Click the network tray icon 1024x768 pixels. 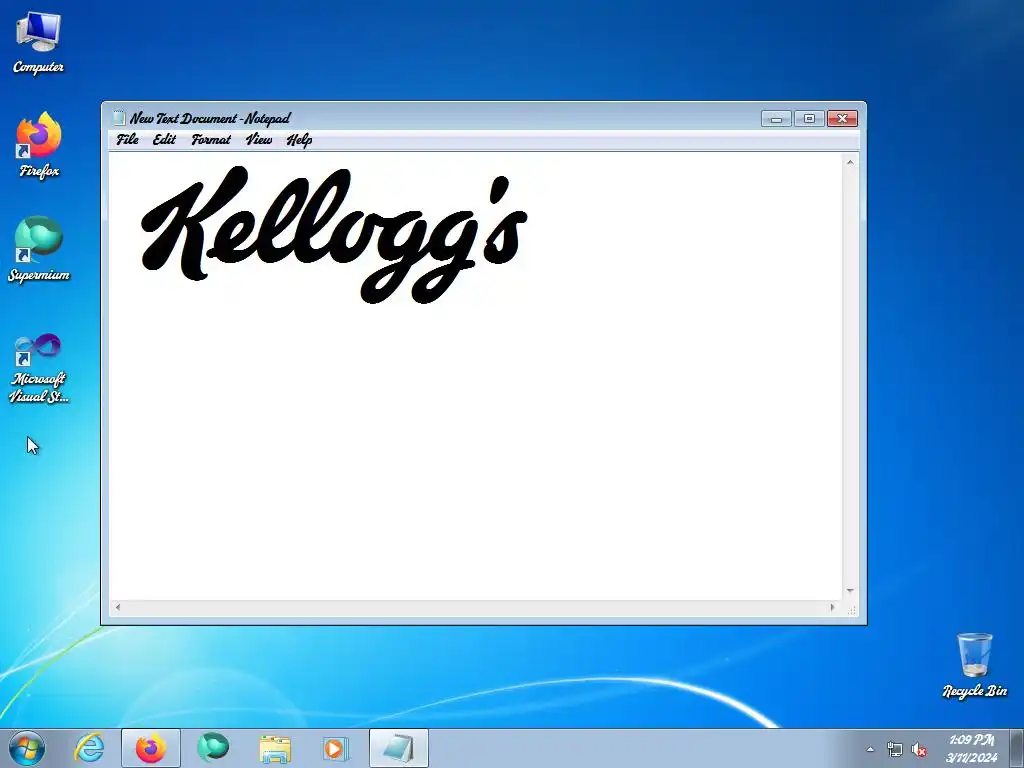[x=894, y=750]
